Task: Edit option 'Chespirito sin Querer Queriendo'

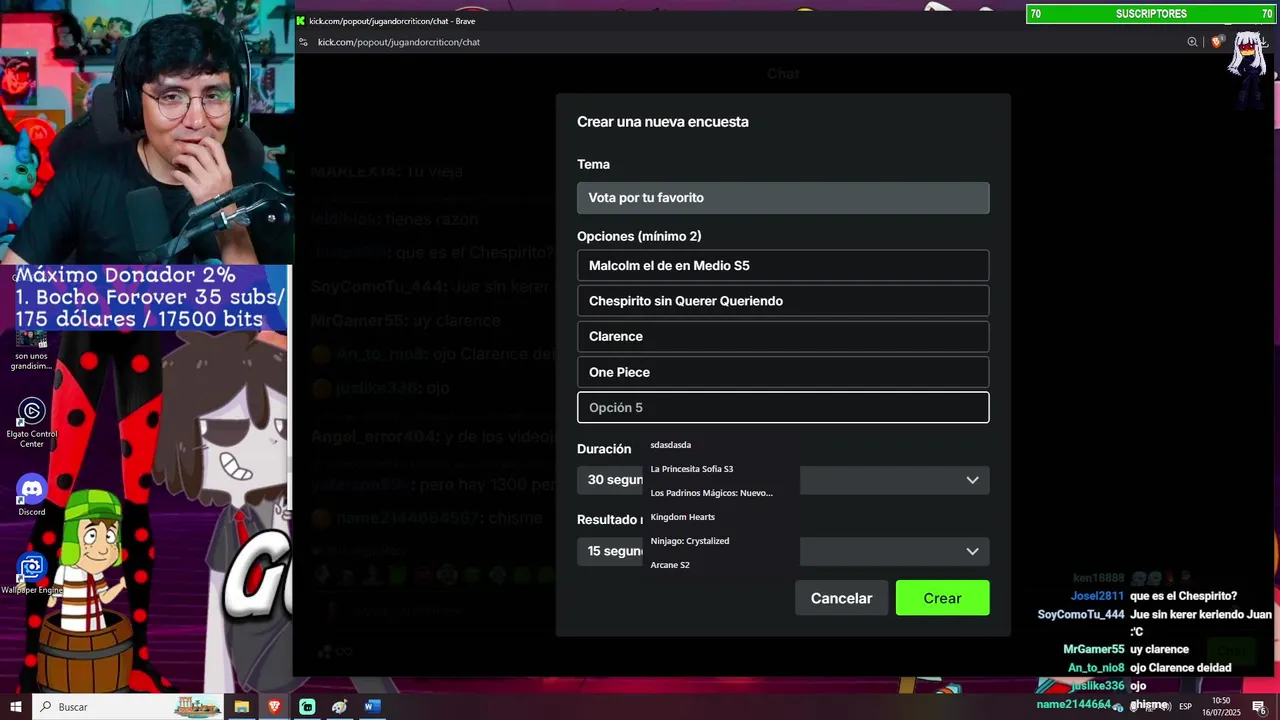Action: (x=783, y=301)
